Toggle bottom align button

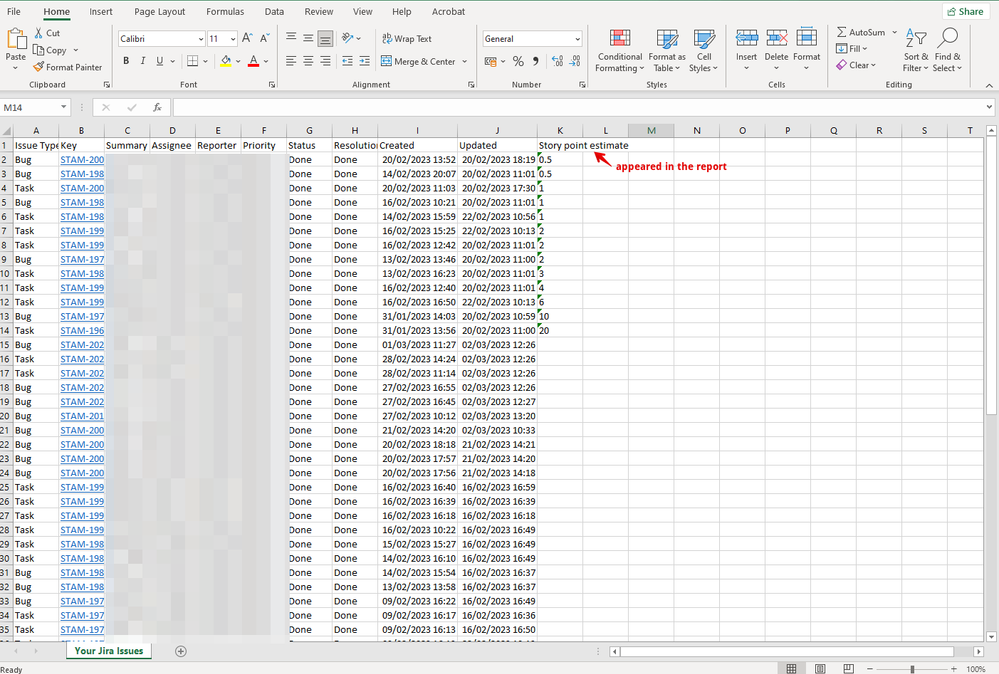(x=325, y=38)
